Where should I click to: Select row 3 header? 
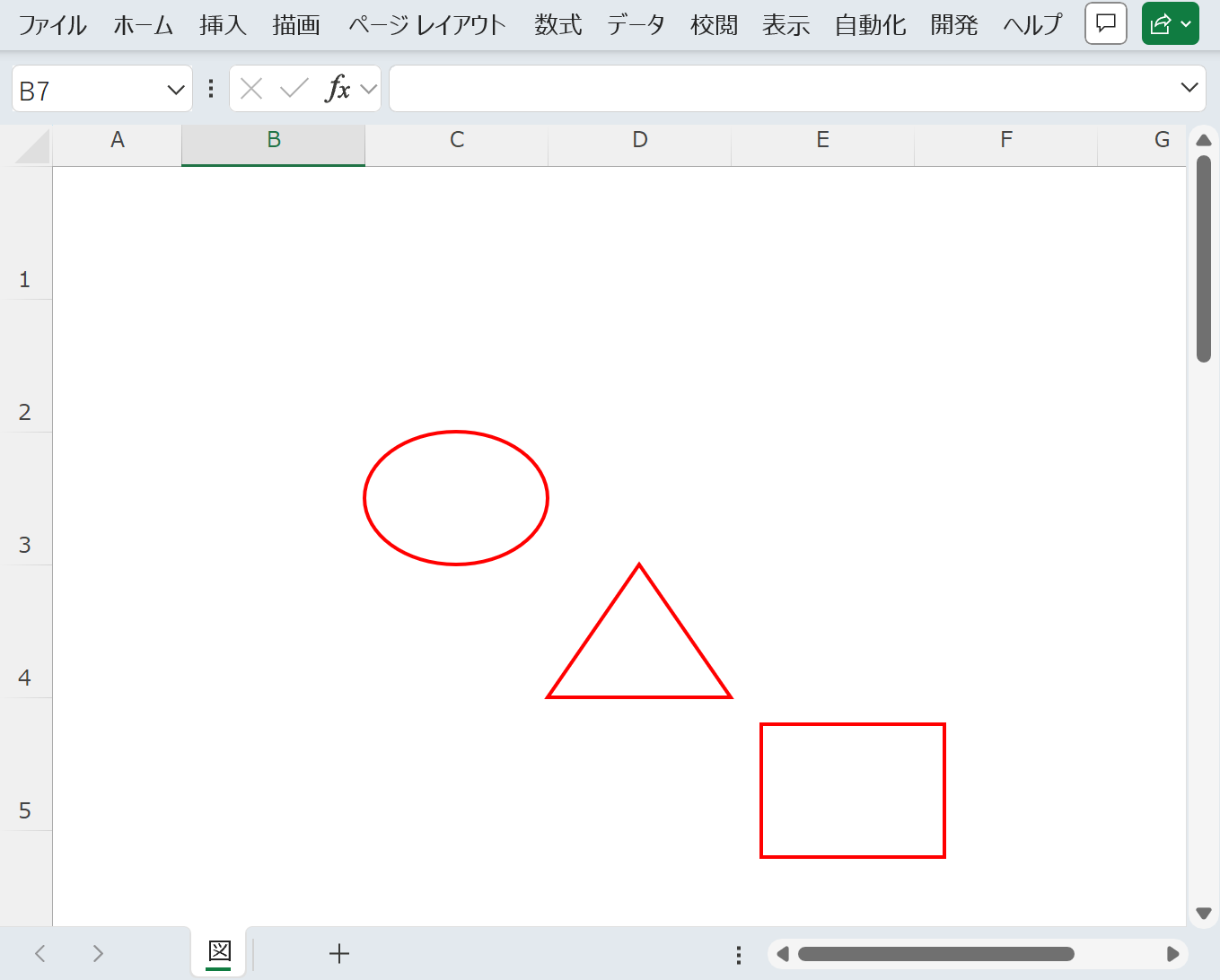[x=25, y=545]
